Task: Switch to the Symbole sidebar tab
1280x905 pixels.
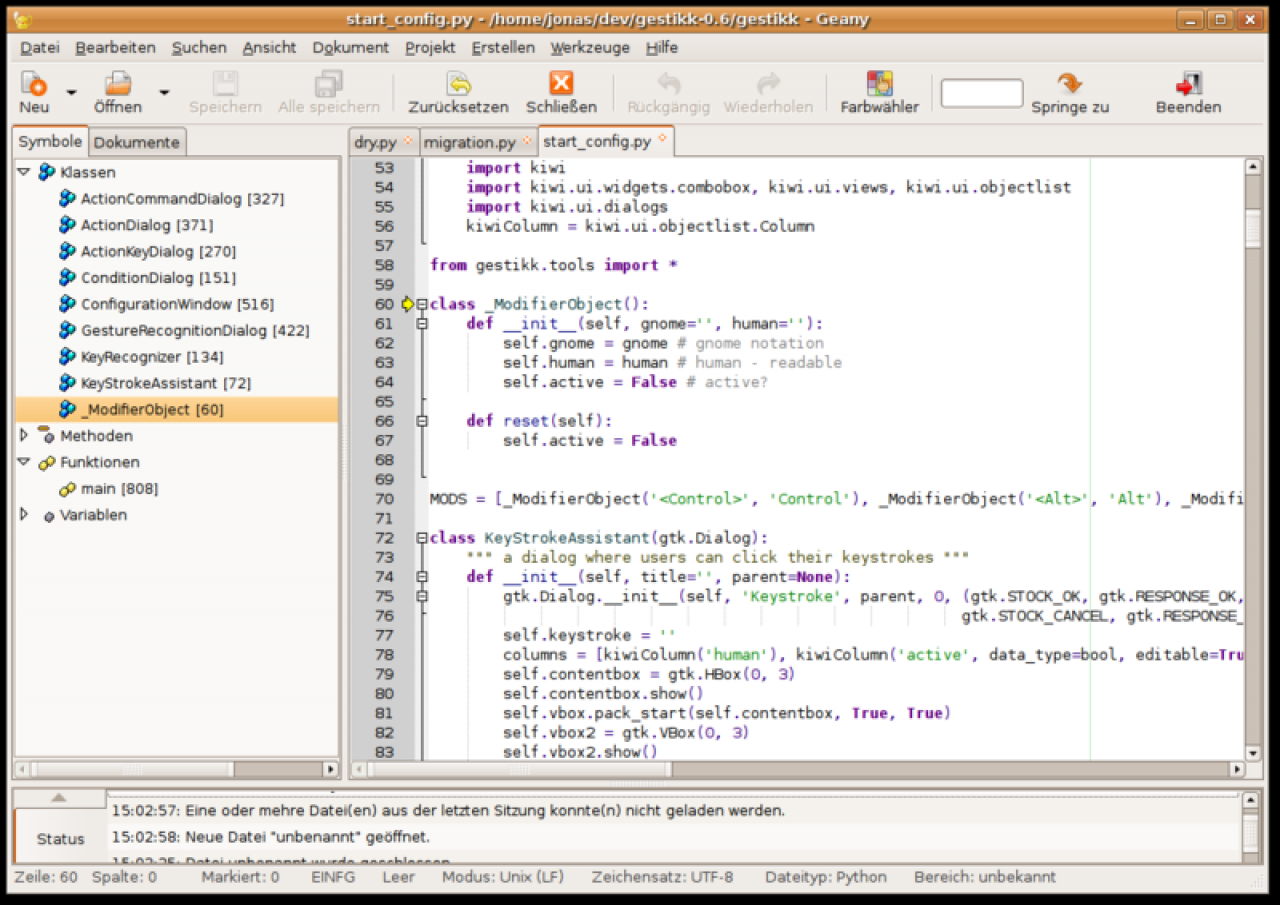Action: click(51, 141)
